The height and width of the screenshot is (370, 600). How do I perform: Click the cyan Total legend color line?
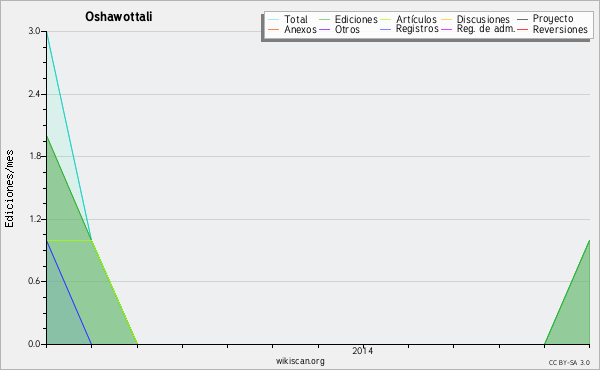pos(274,19)
